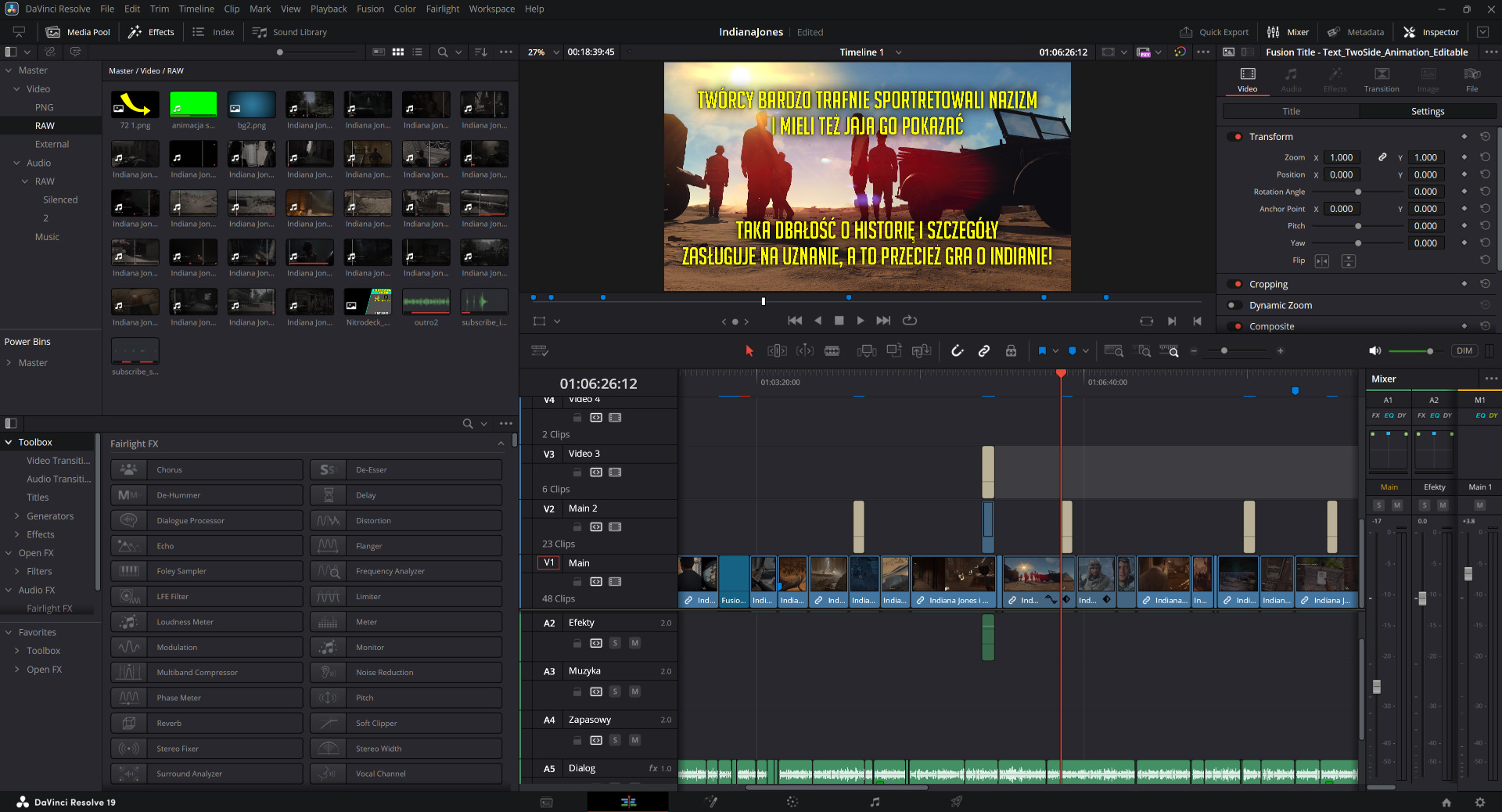Enable the Dynamic Zoom toggle
Screen dimensions: 1502x812
pos(1234,306)
